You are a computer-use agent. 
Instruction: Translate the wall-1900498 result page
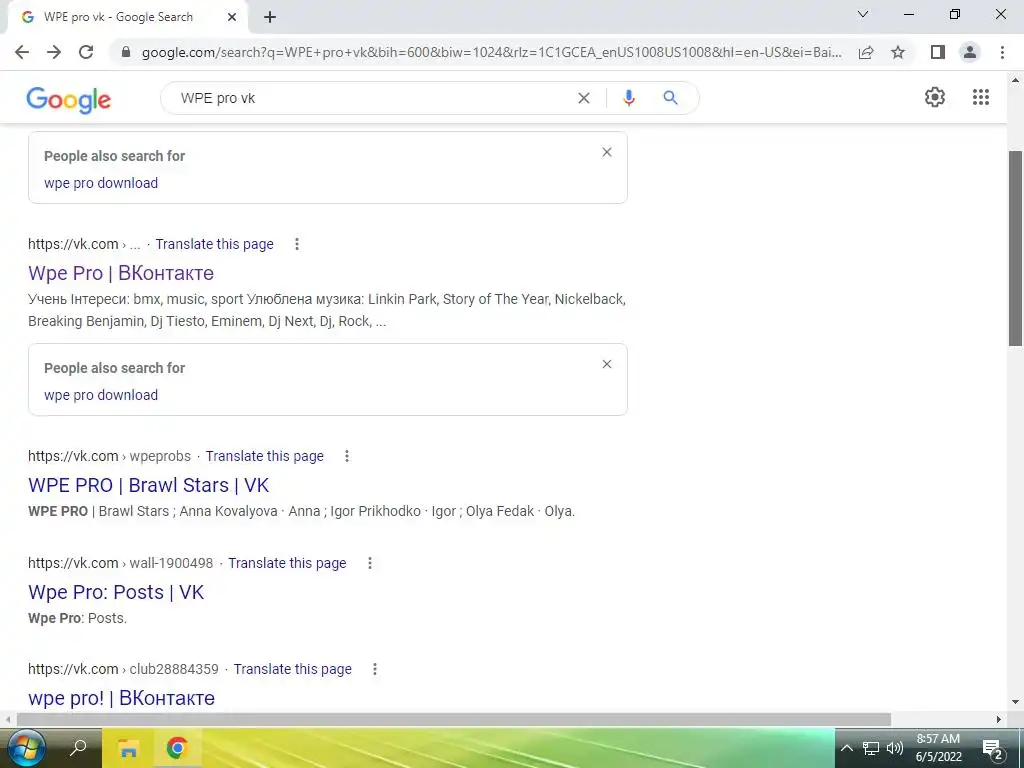tap(287, 563)
